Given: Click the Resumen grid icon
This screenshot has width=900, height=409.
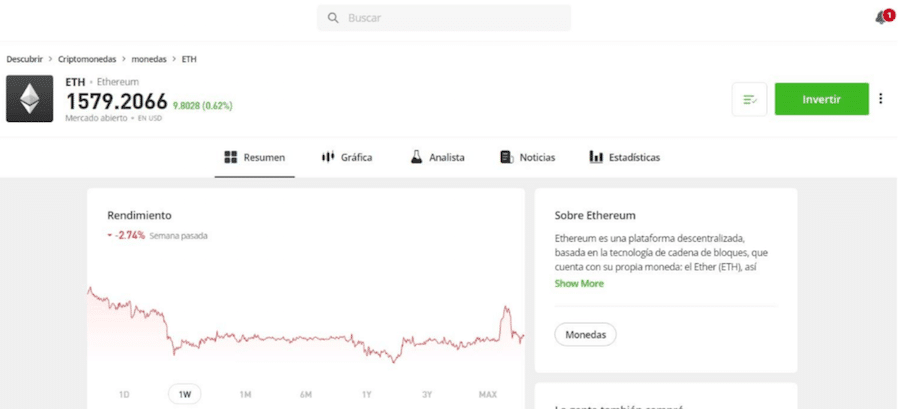Looking at the screenshot, I should coord(231,157).
